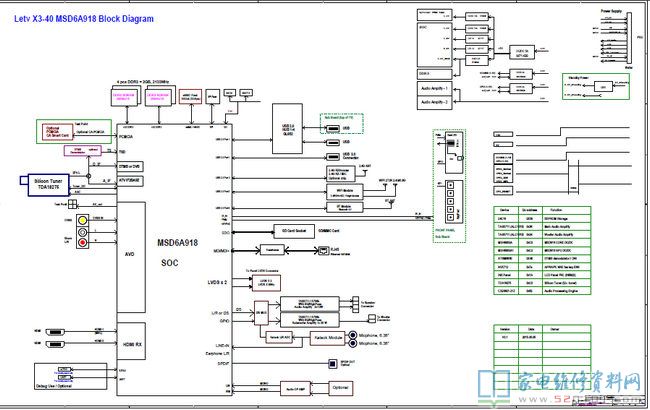The width and height of the screenshot is (650, 410).
Task: Select the SPDIF optical out connector icon
Action: click(x=332, y=364)
